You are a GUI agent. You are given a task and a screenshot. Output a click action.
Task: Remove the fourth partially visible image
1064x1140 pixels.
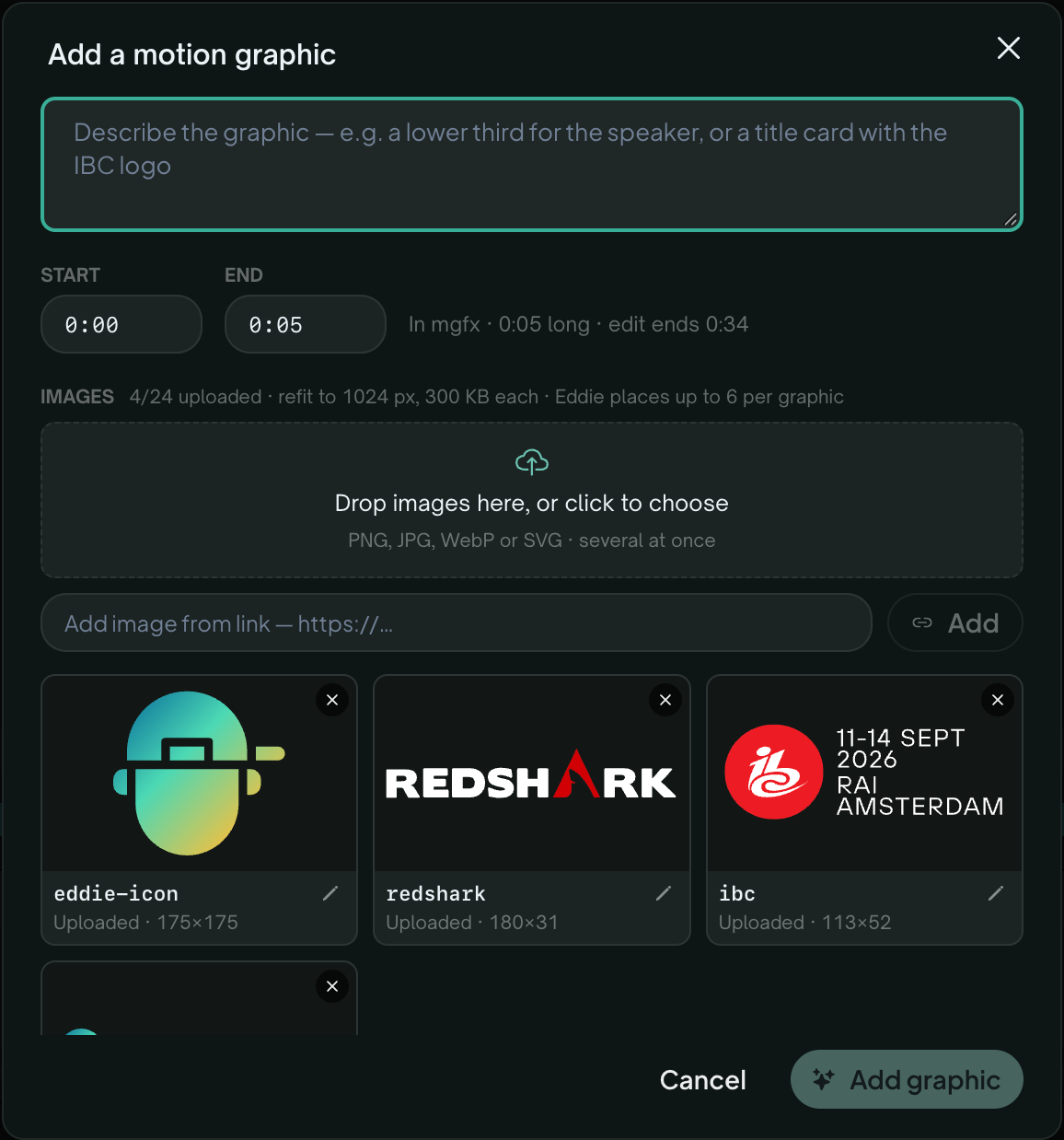[332, 987]
